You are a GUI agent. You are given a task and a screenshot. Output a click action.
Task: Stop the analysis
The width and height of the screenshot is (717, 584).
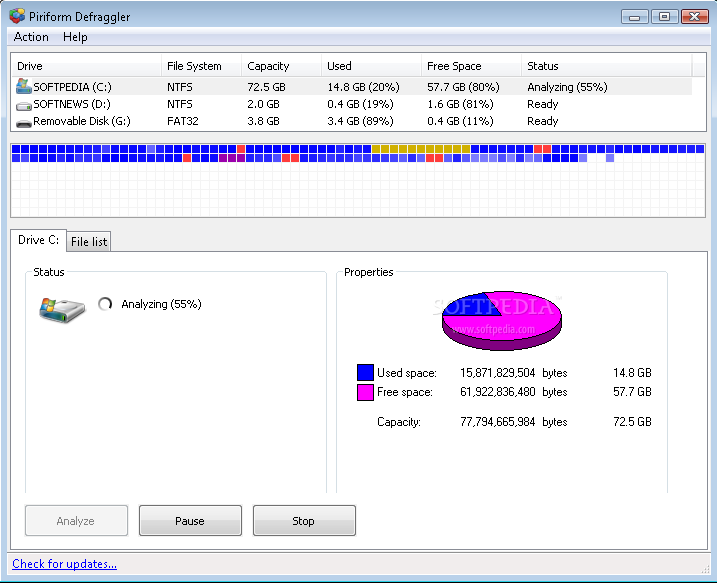[304, 520]
